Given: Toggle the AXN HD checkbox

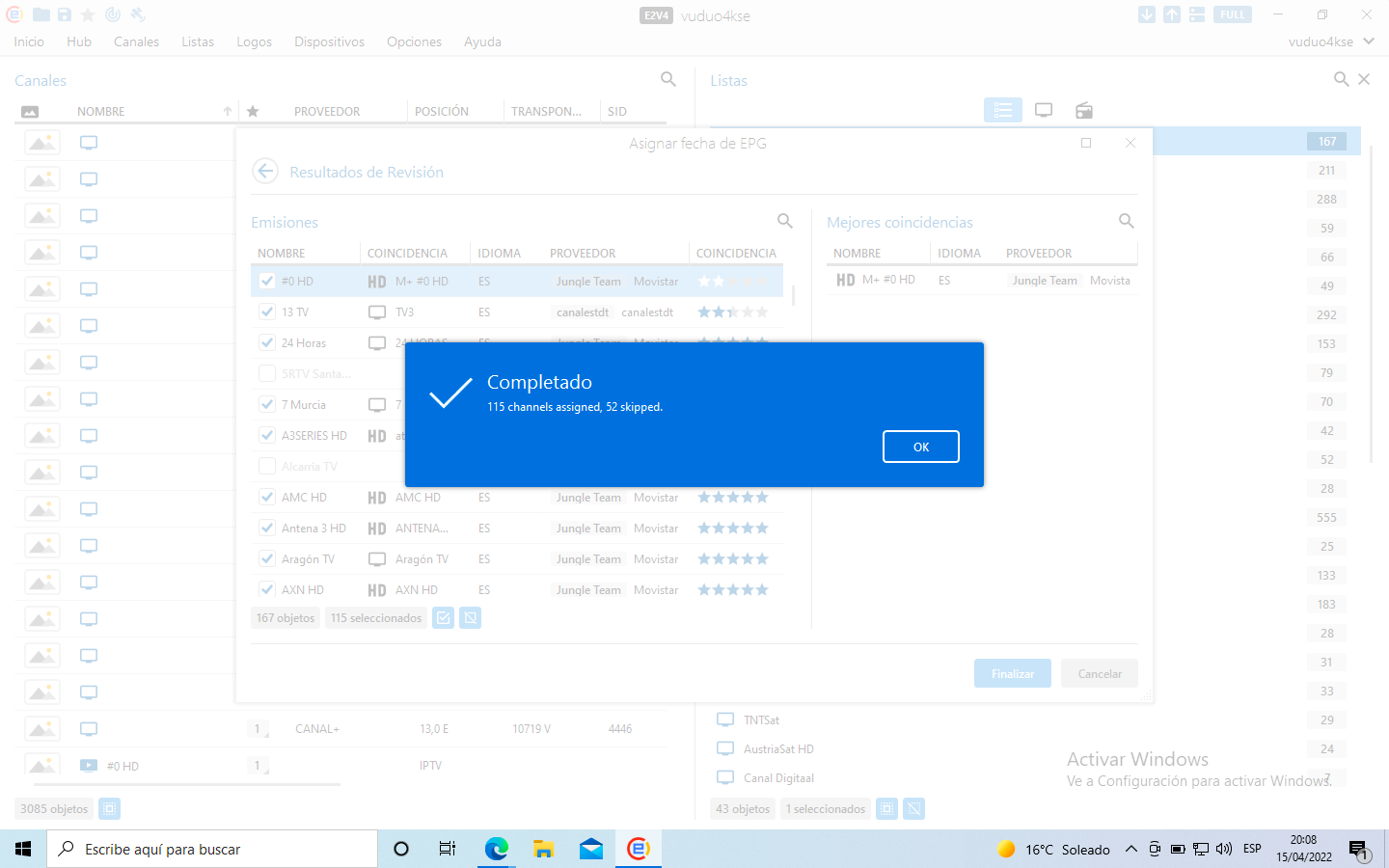Looking at the screenshot, I should 267,589.
